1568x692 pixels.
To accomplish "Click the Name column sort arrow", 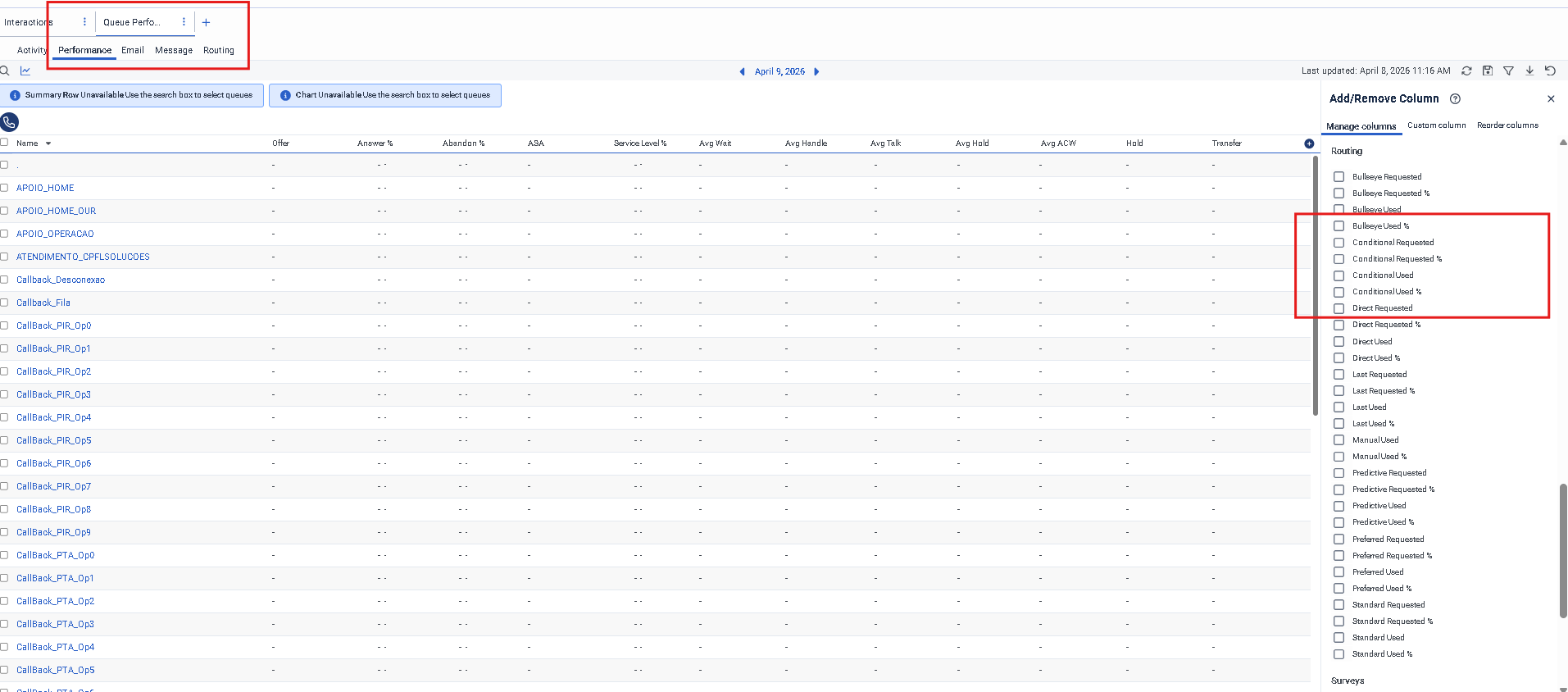I will pyautogui.click(x=48, y=143).
